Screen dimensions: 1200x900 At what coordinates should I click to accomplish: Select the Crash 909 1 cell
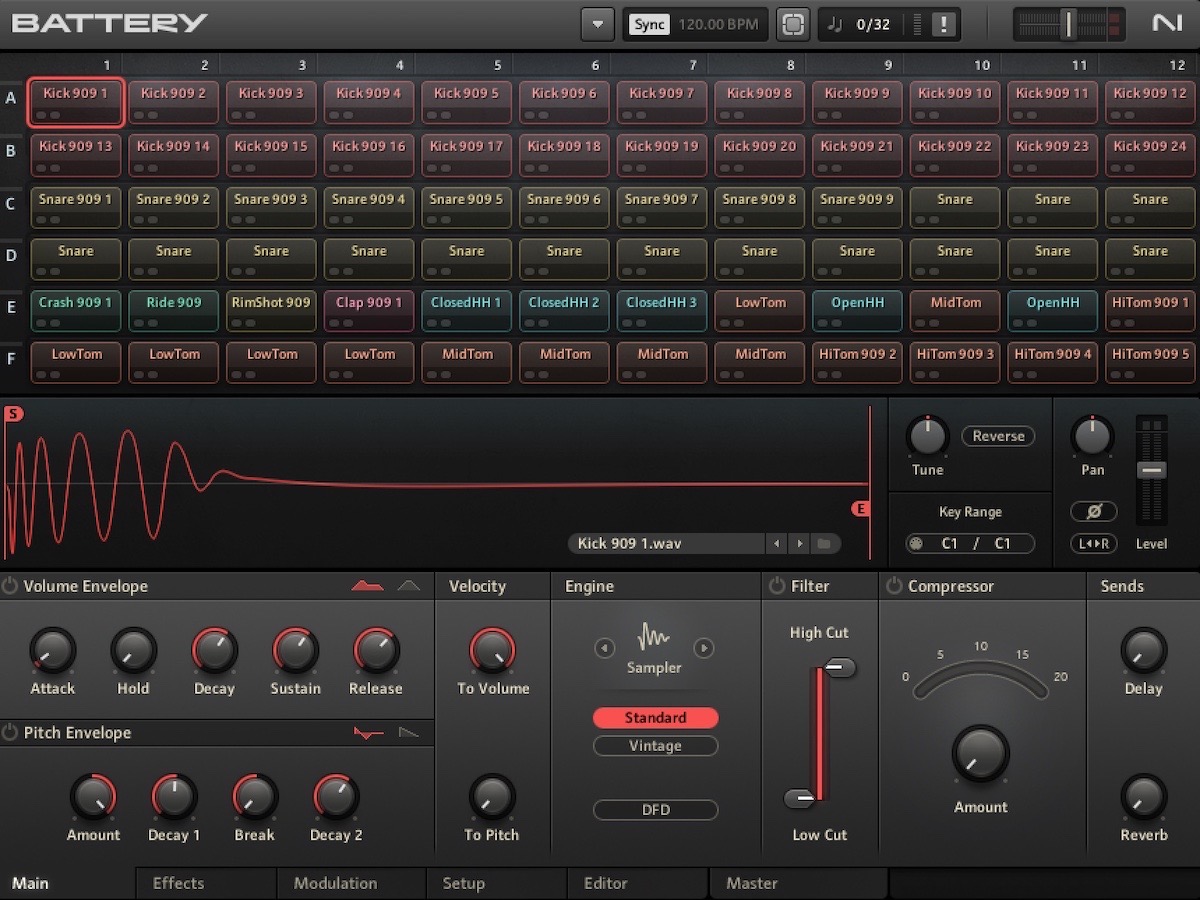(x=76, y=310)
